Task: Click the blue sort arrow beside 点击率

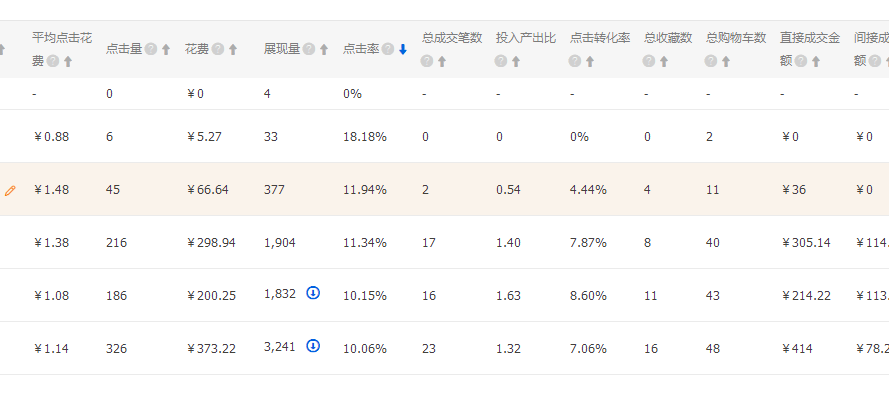Action: click(403, 49)
